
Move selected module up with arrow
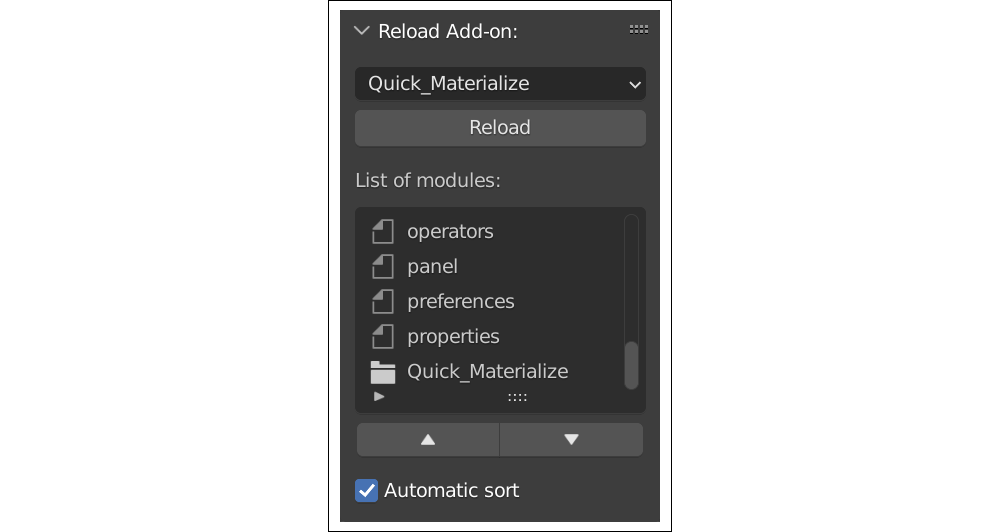click(428, 439)
